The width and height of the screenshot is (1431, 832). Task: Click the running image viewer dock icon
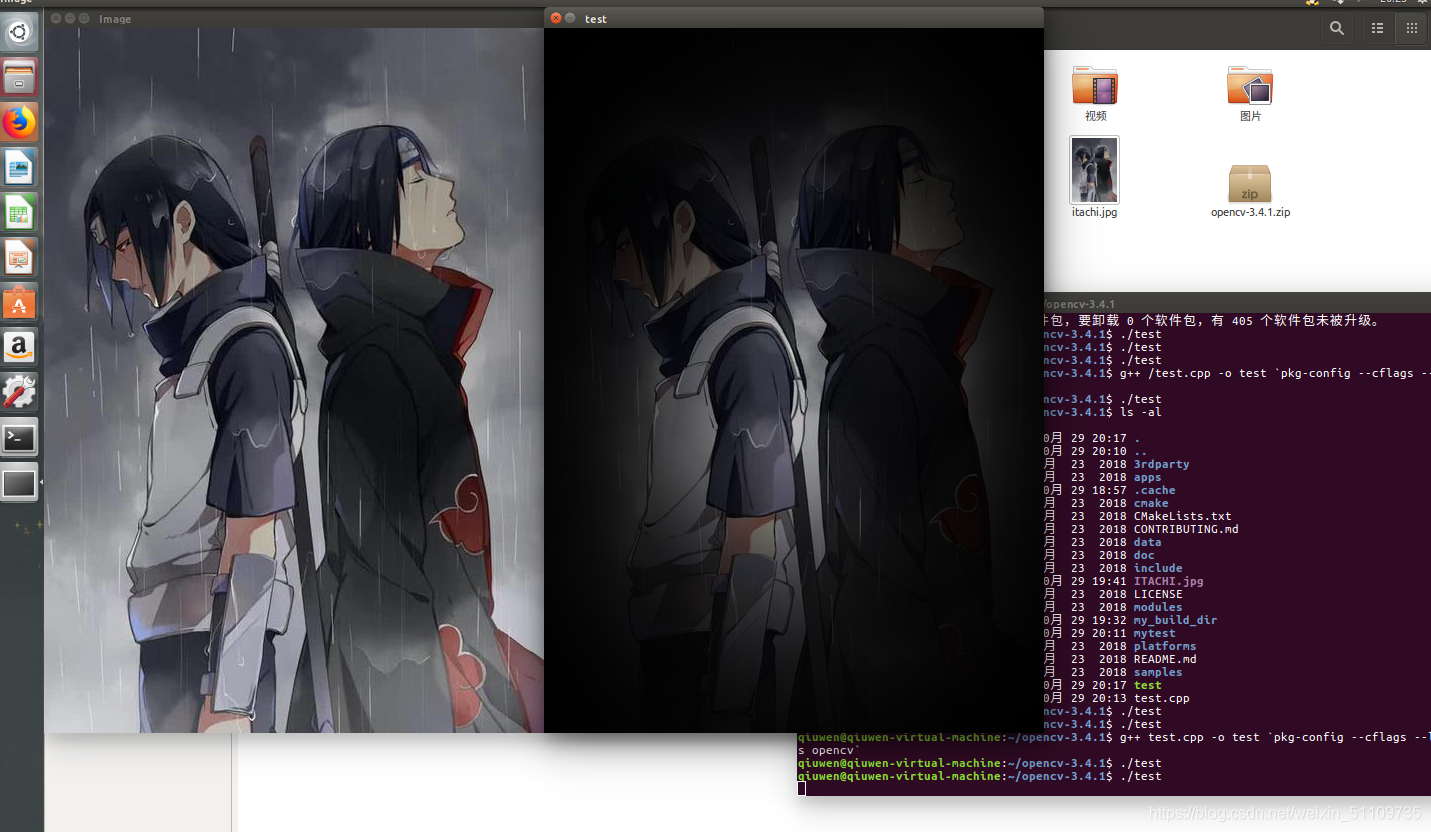(19, 483)
